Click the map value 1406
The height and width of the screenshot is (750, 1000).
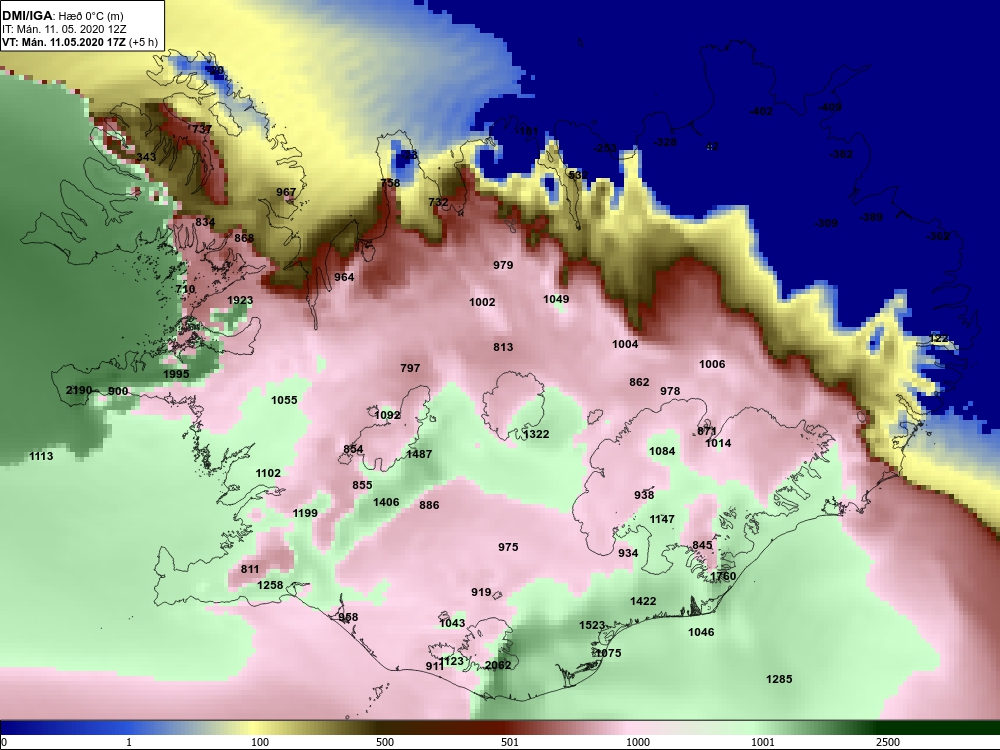[386, 502]
